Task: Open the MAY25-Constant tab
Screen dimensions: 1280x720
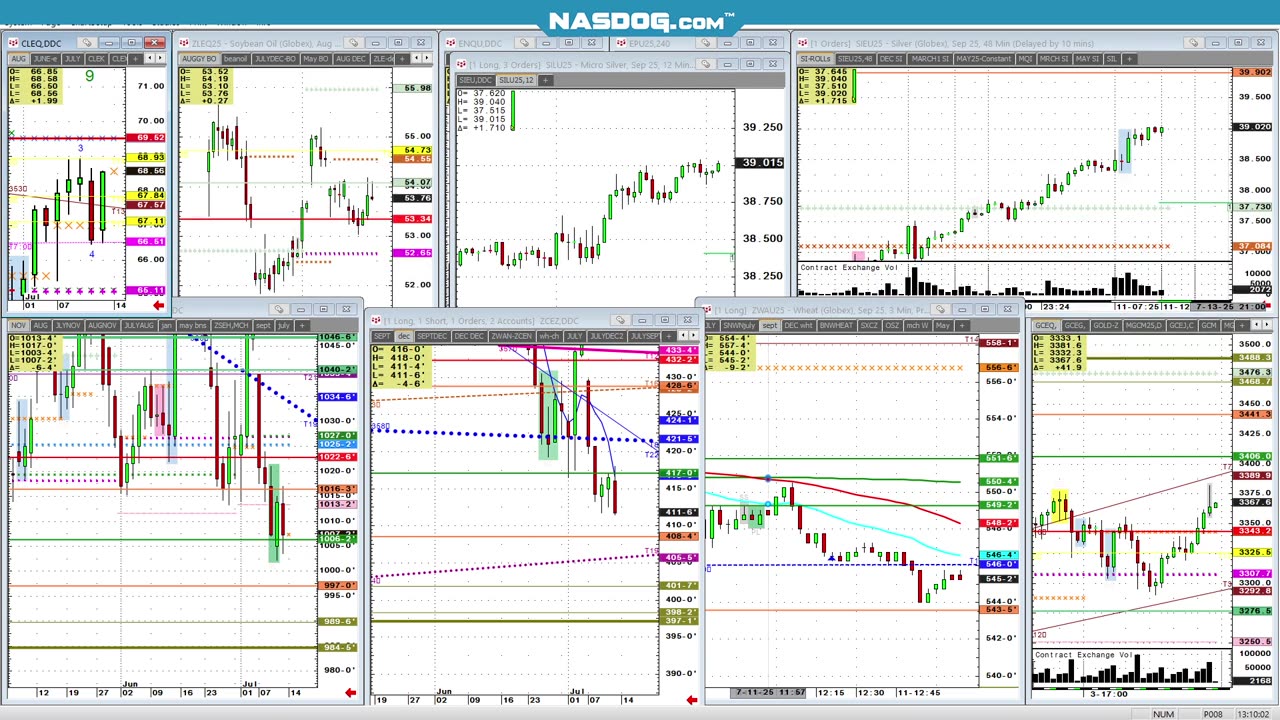Action: [984, 58]
